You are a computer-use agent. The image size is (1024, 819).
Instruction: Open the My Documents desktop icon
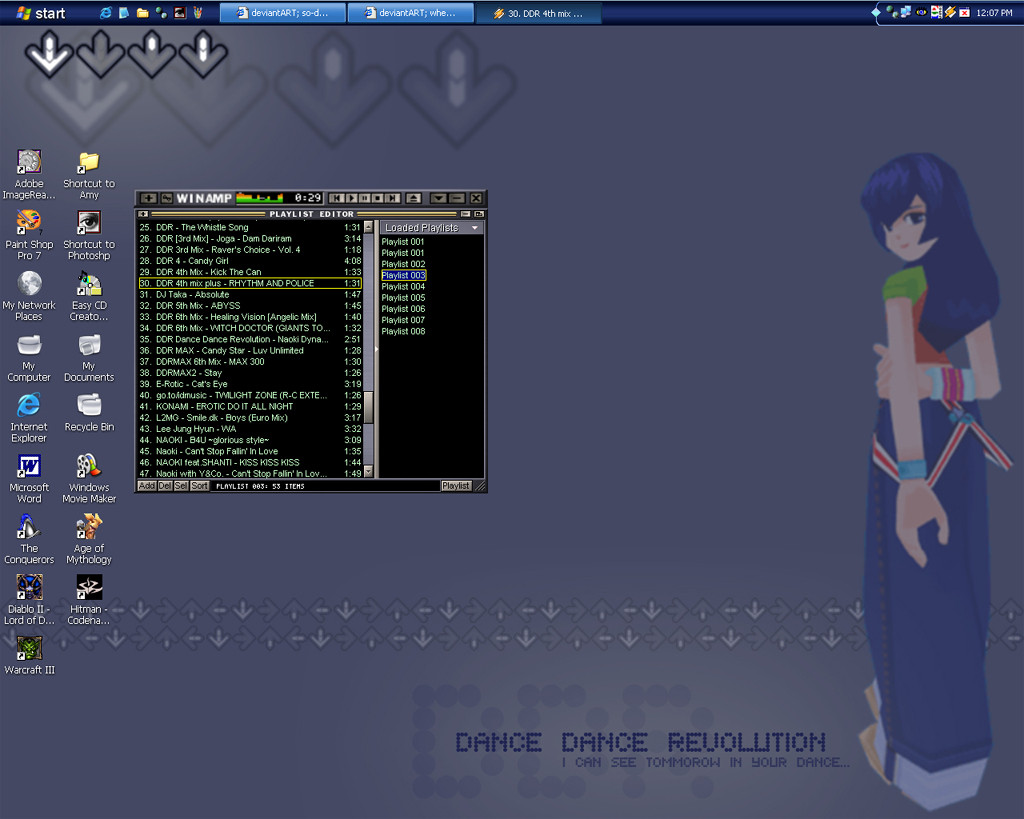click(89, 357)
